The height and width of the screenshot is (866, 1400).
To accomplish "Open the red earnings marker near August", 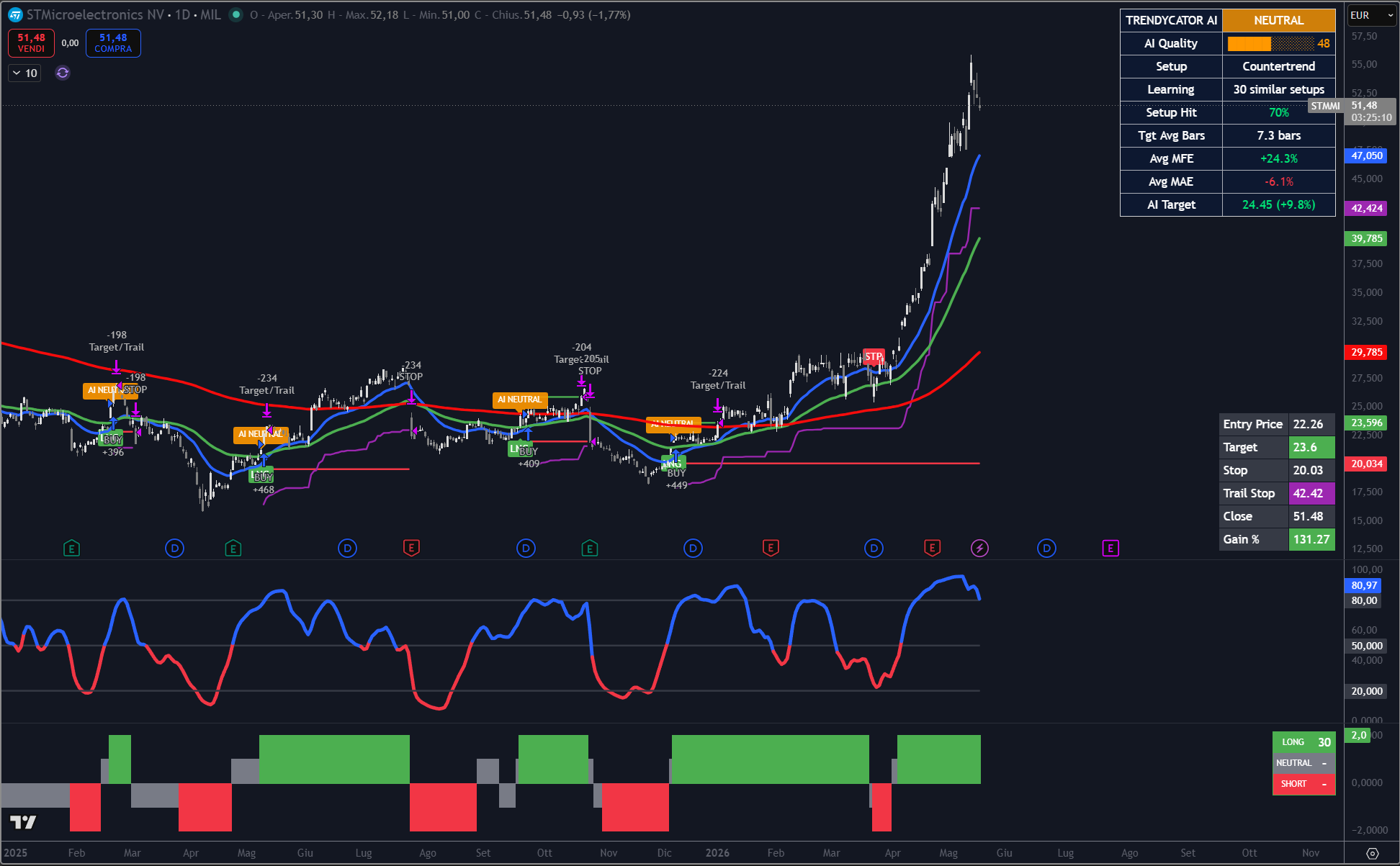I will coord(411,549).
